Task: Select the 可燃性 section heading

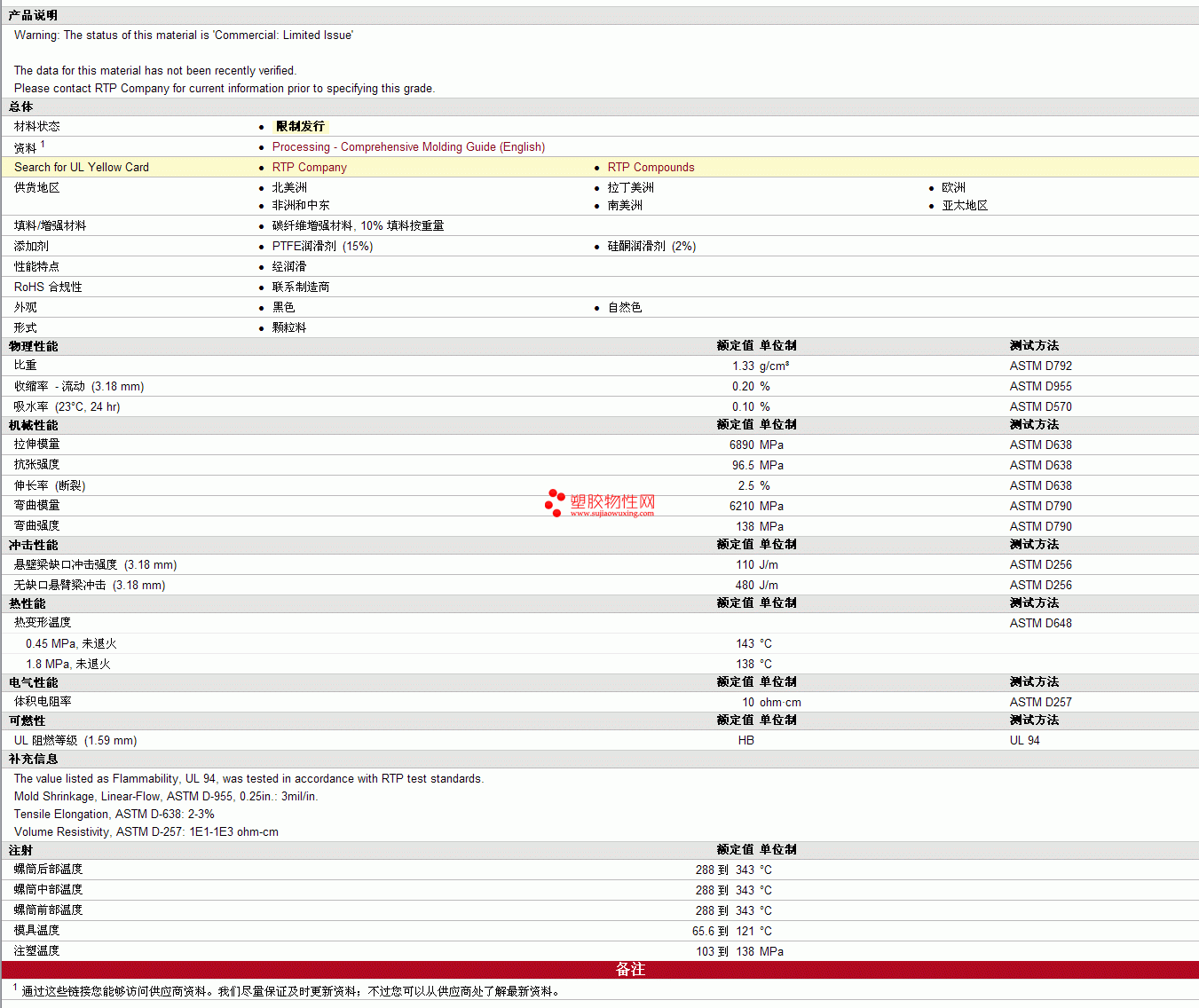Action: [28, 721]
